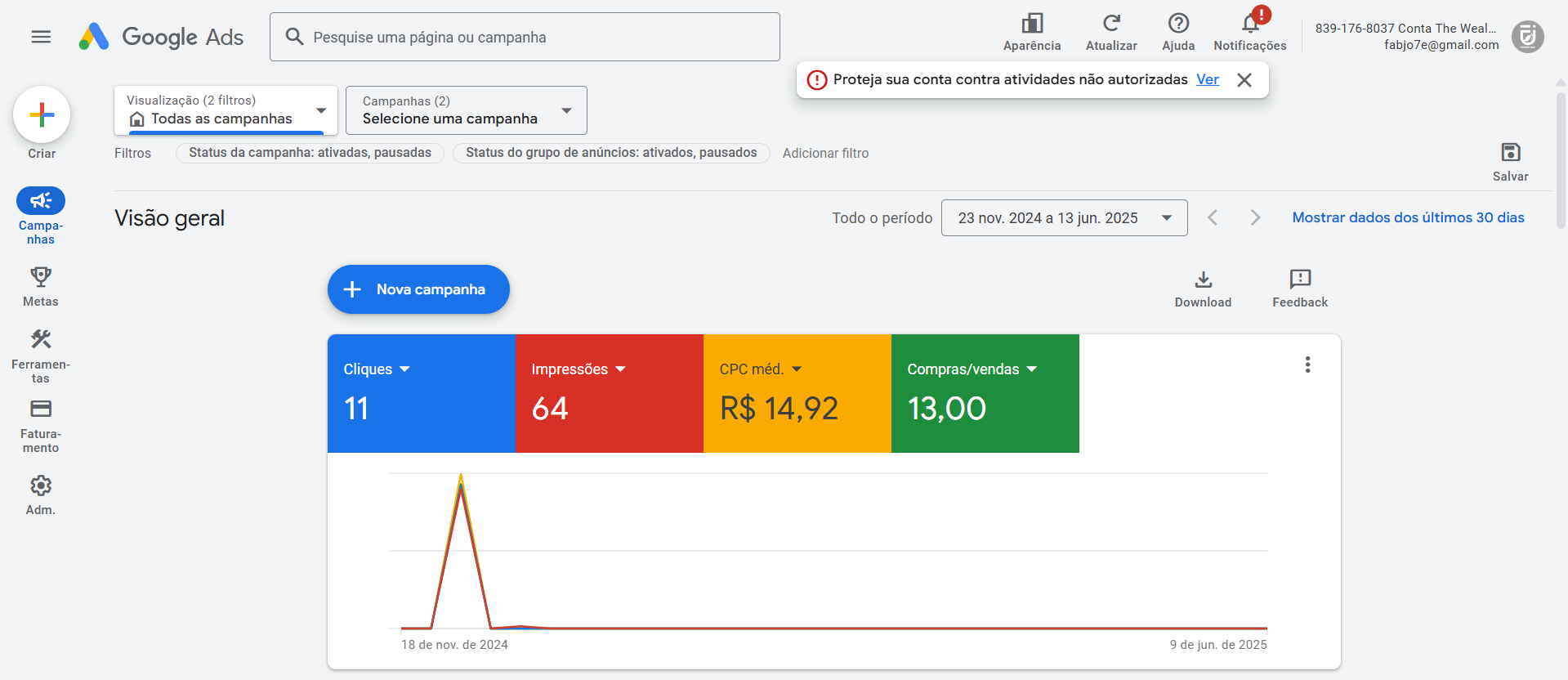Open the chart card three-dot menu
This screenshot has width=1568, height=680.
(1307, 365)
